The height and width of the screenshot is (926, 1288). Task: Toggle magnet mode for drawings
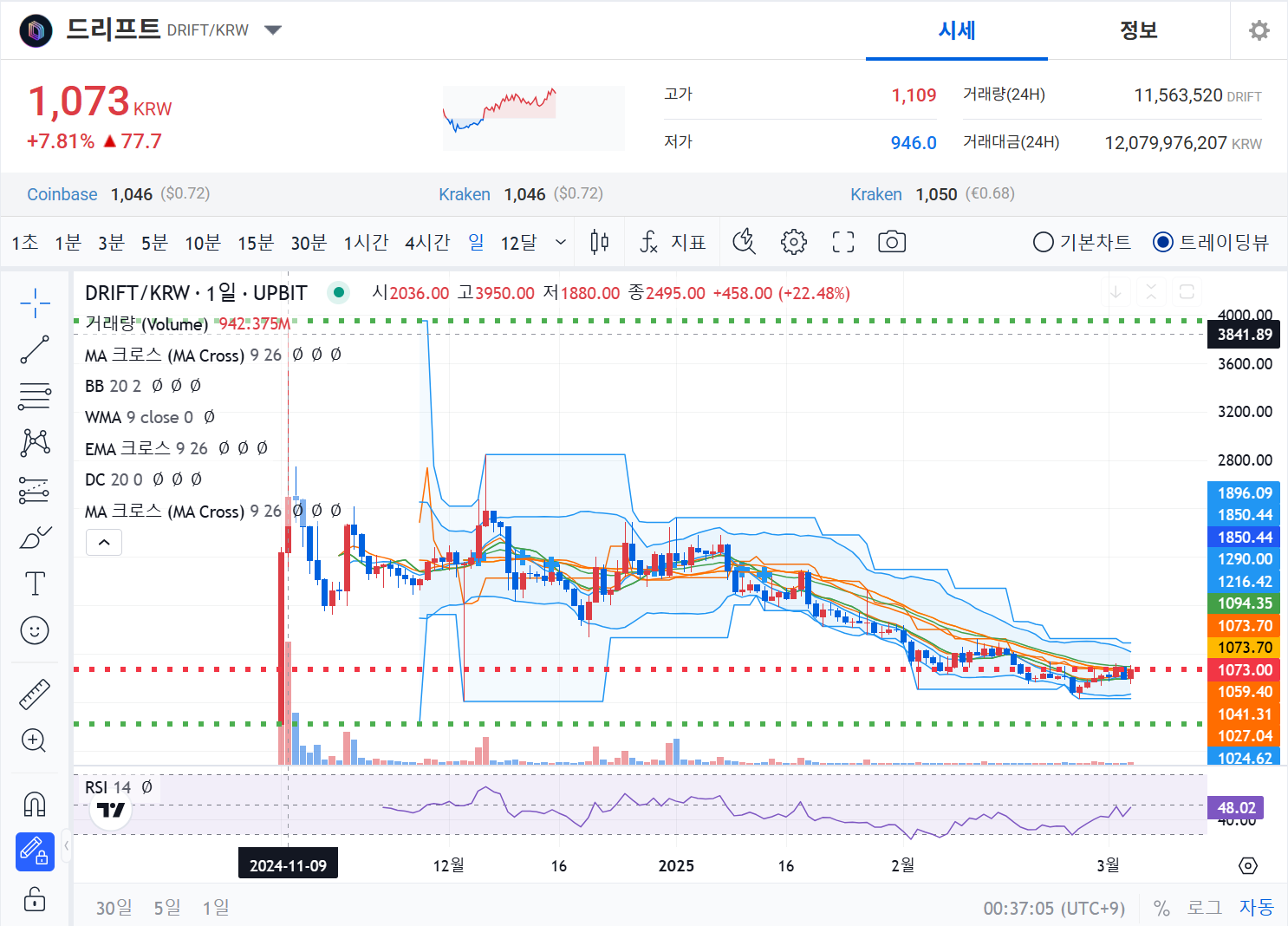(35, 805)
